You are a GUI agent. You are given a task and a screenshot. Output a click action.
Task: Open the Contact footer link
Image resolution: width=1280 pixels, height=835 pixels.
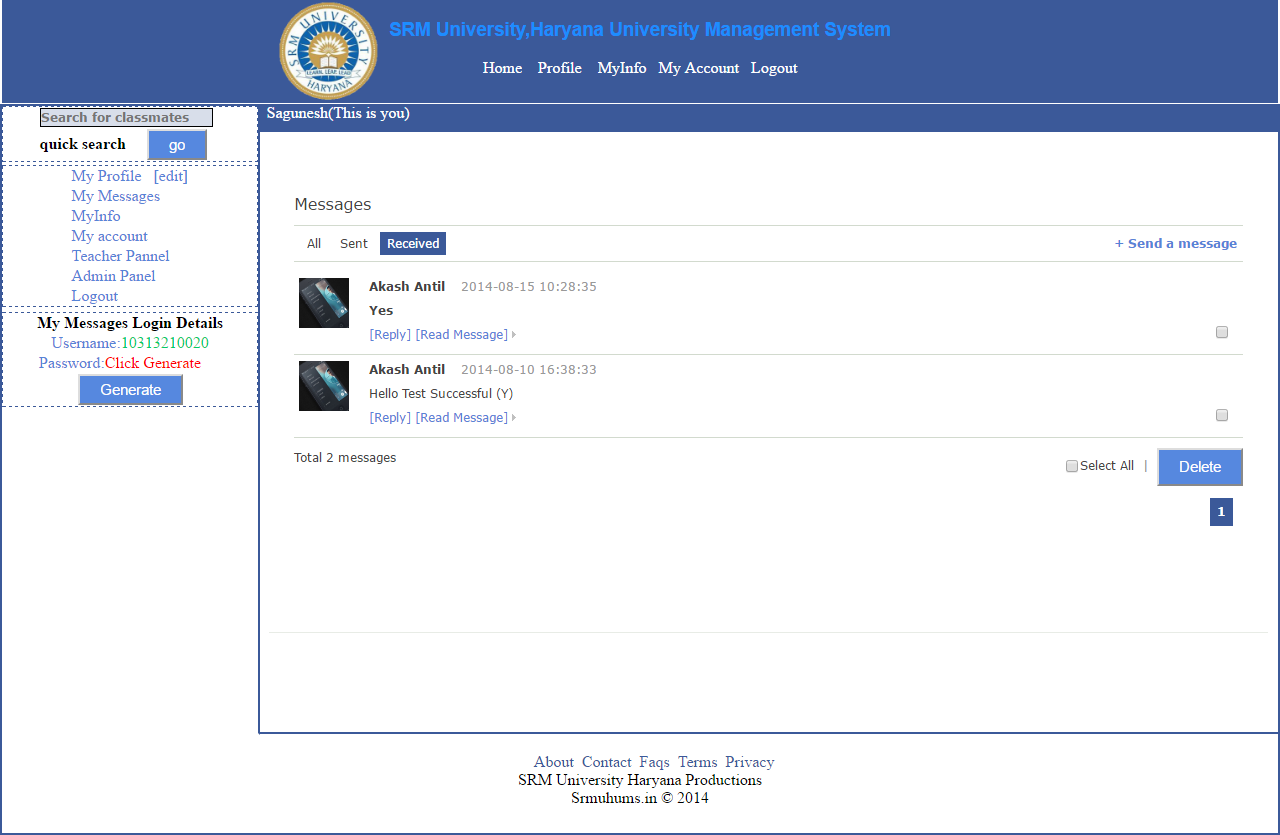point(607,762)
